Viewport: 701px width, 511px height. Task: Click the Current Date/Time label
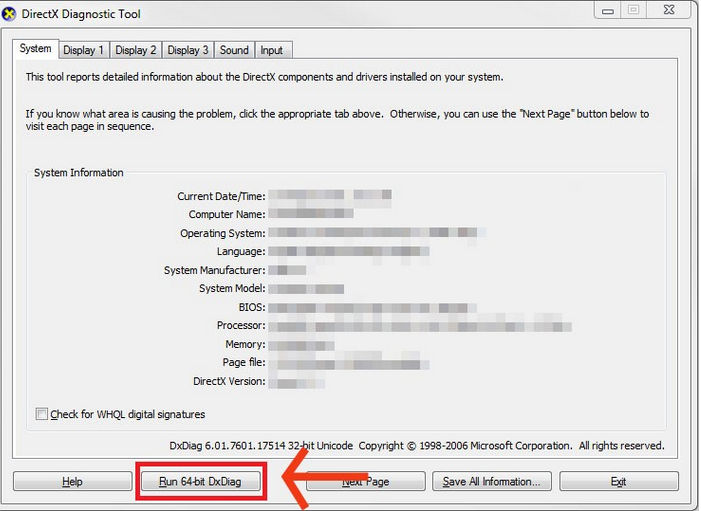[221, 196]
